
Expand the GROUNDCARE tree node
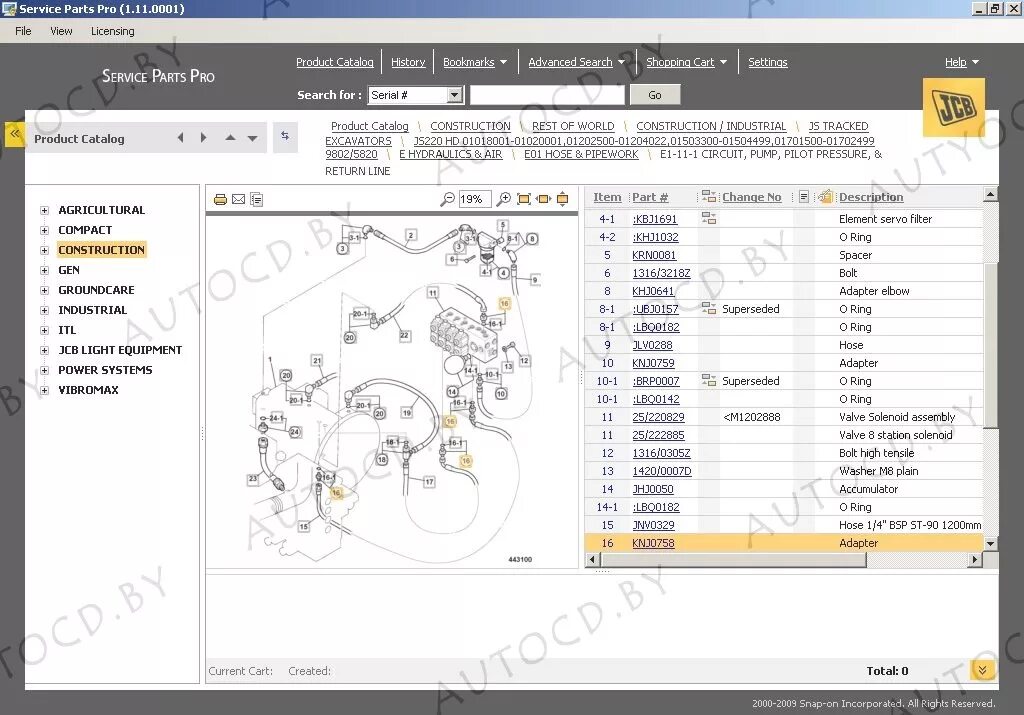(44, 291)
